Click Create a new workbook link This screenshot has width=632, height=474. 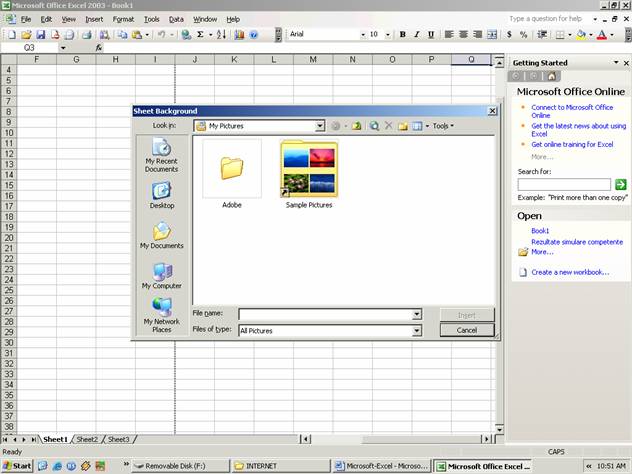tap(570, 272)
